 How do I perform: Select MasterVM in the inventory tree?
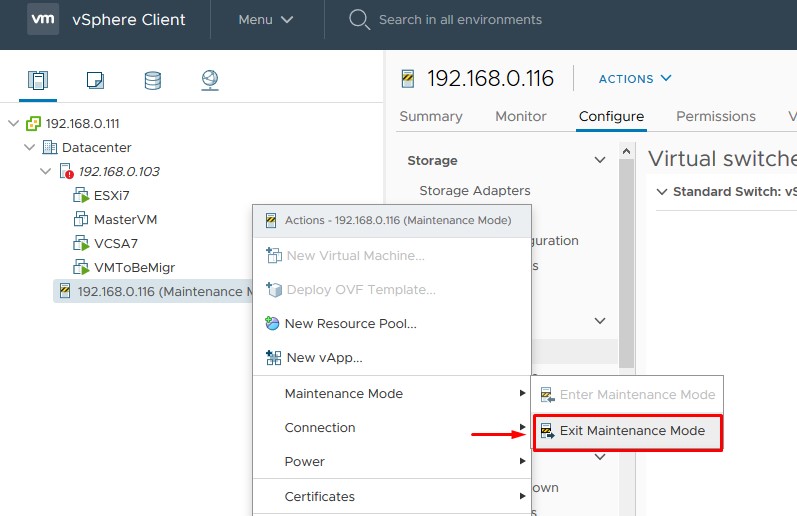[125, 219]
